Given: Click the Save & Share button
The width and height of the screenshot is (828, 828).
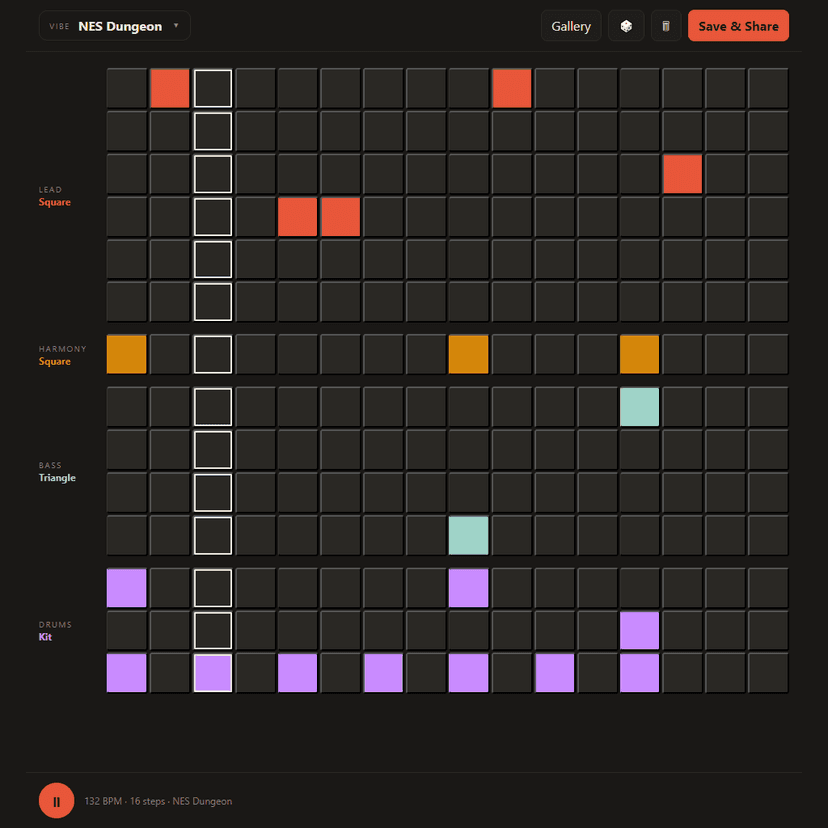Looking at the screenshot, I should (x=738, y=26).
